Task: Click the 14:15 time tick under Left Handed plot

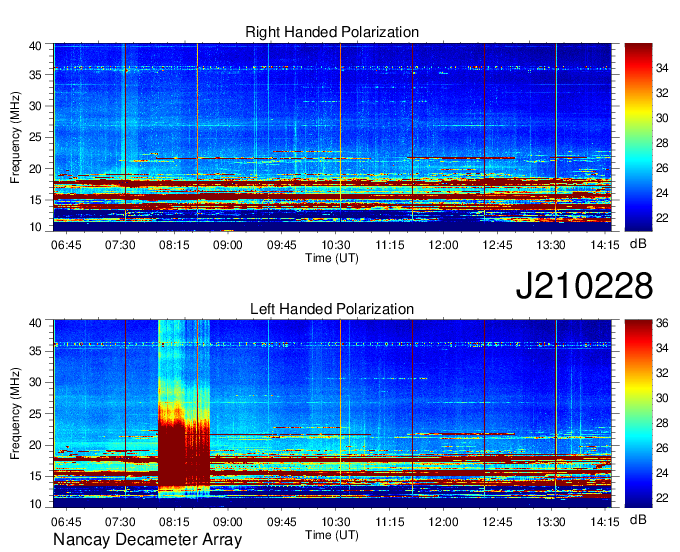Action: click(x=605, y=522)
